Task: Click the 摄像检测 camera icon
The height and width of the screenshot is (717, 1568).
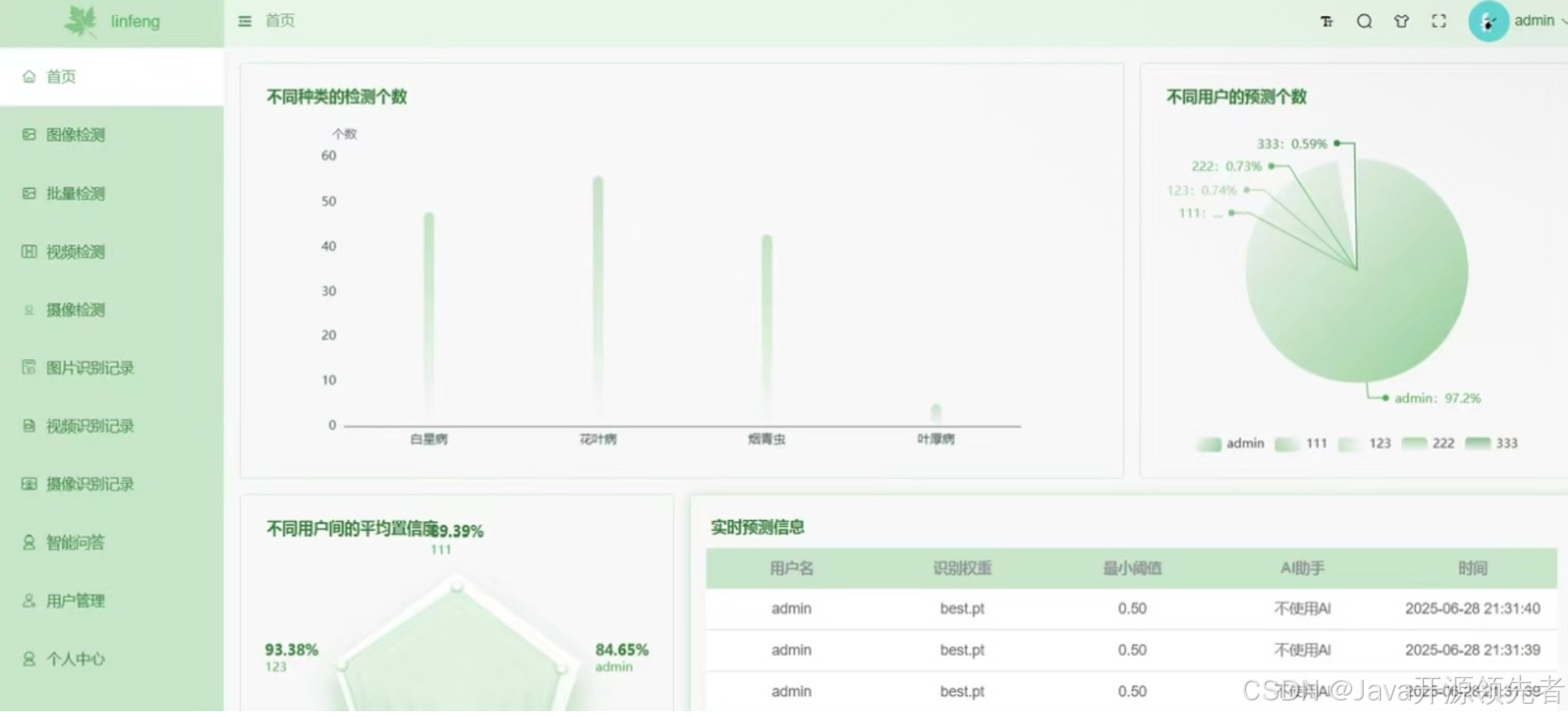Action: point(29,310)
